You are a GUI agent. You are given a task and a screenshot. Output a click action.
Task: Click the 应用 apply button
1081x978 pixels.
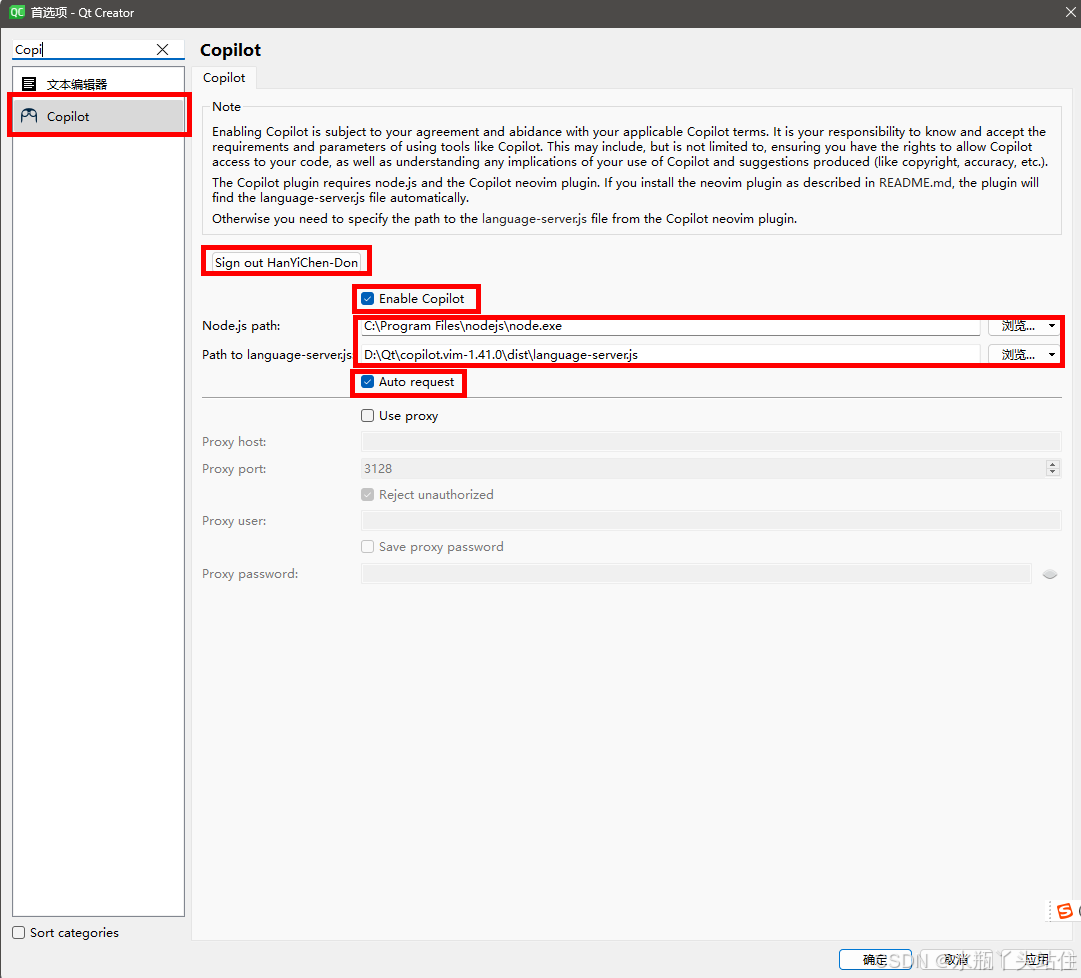(x=1035, y=959)
